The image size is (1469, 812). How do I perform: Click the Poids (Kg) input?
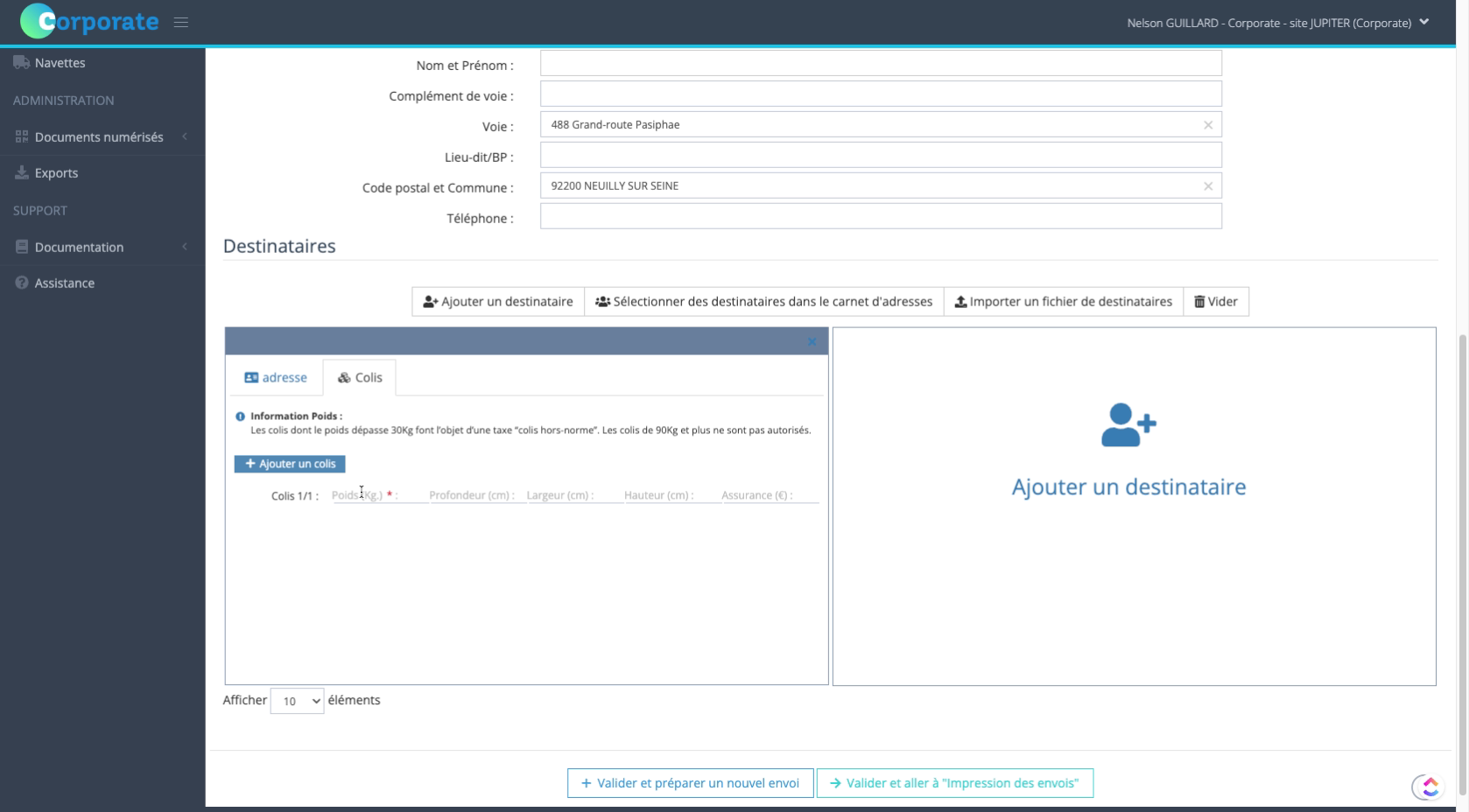click(x=379, y=495)
